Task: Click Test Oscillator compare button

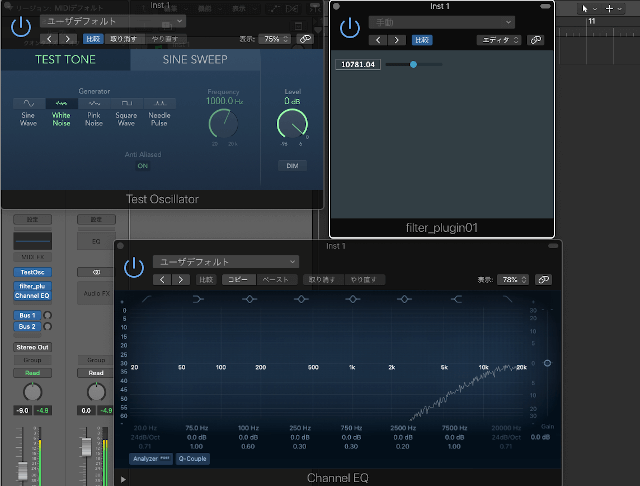Action: [x=93, y=39]
